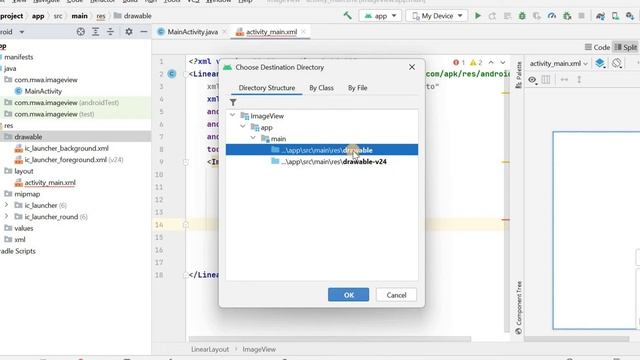This screenshot has width=640, height=360.
Task: Toggle the Palette side tab
Action: pyautogui.click(x=519, y=75)
